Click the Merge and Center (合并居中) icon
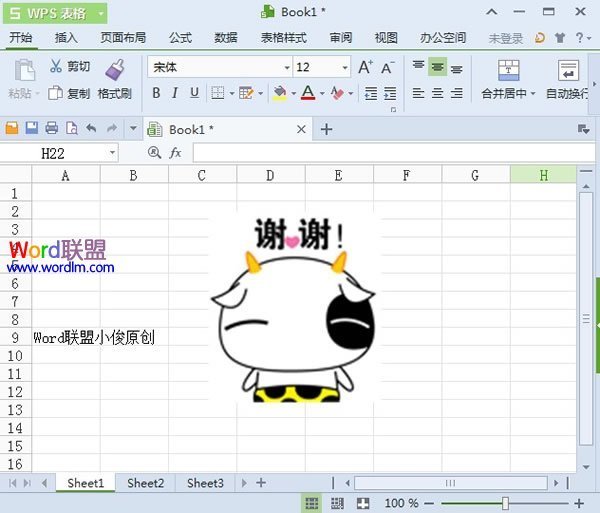This screenshot has height=513, width=600. point(509,69)
